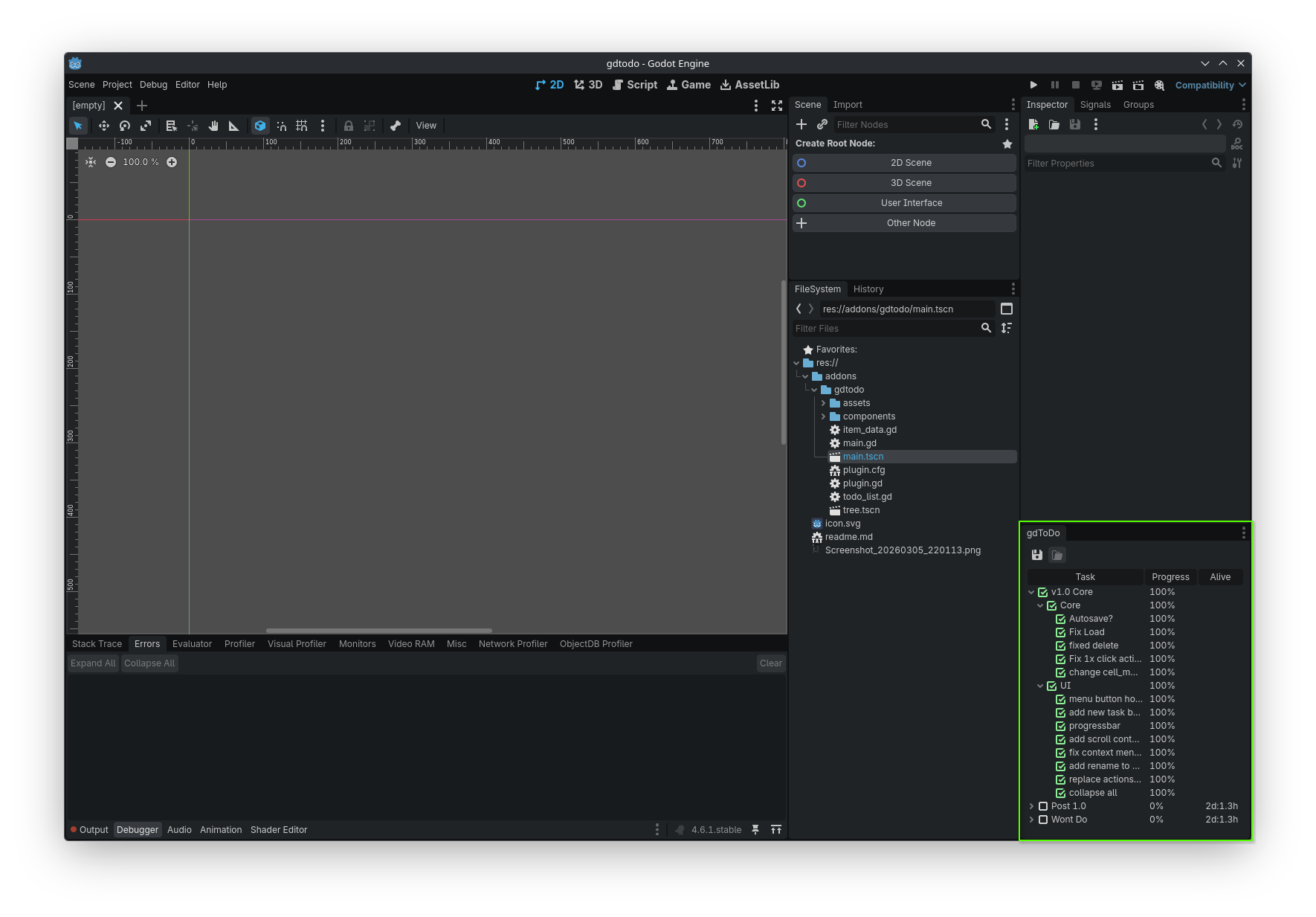
Task: Toggle the Autosave? task checkbox
Action: tap(1061, 619)
